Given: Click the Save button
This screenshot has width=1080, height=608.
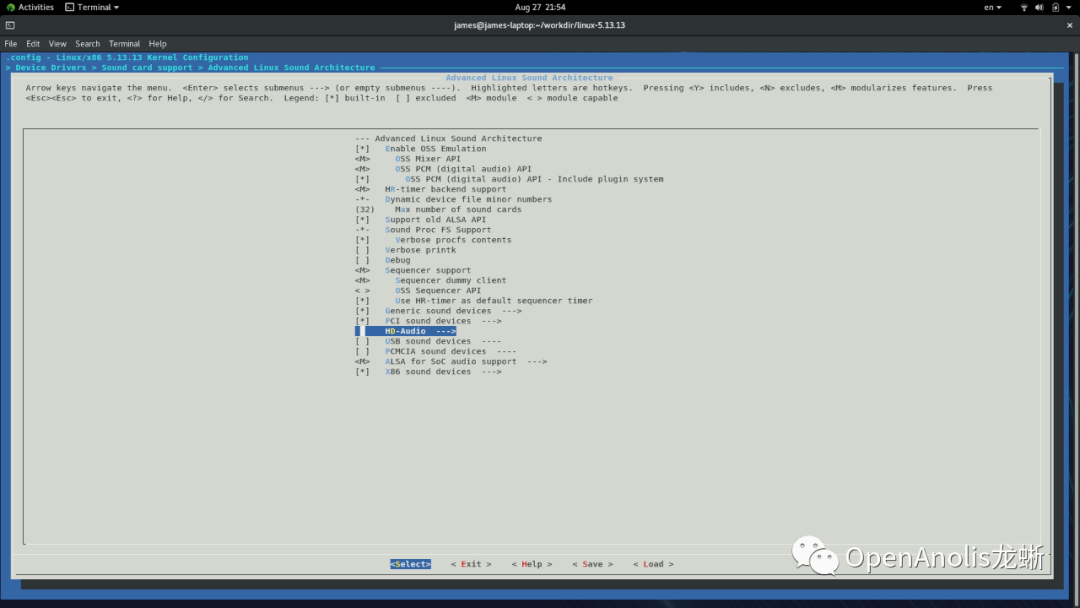Looking at the screenshot, I should tap(592, 564).
